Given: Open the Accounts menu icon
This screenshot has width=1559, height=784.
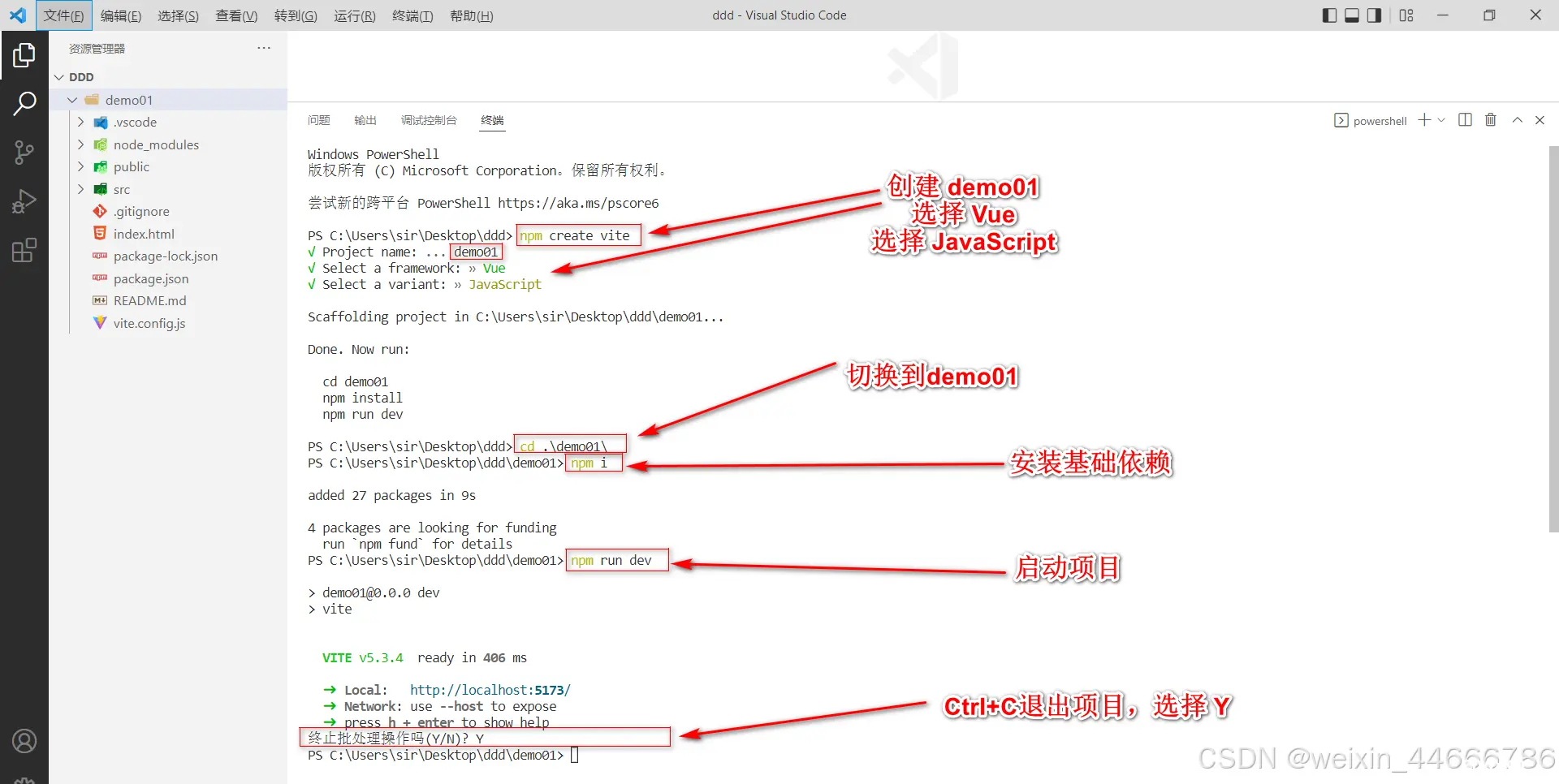Looking at the screenshot, I should point(24,741).
